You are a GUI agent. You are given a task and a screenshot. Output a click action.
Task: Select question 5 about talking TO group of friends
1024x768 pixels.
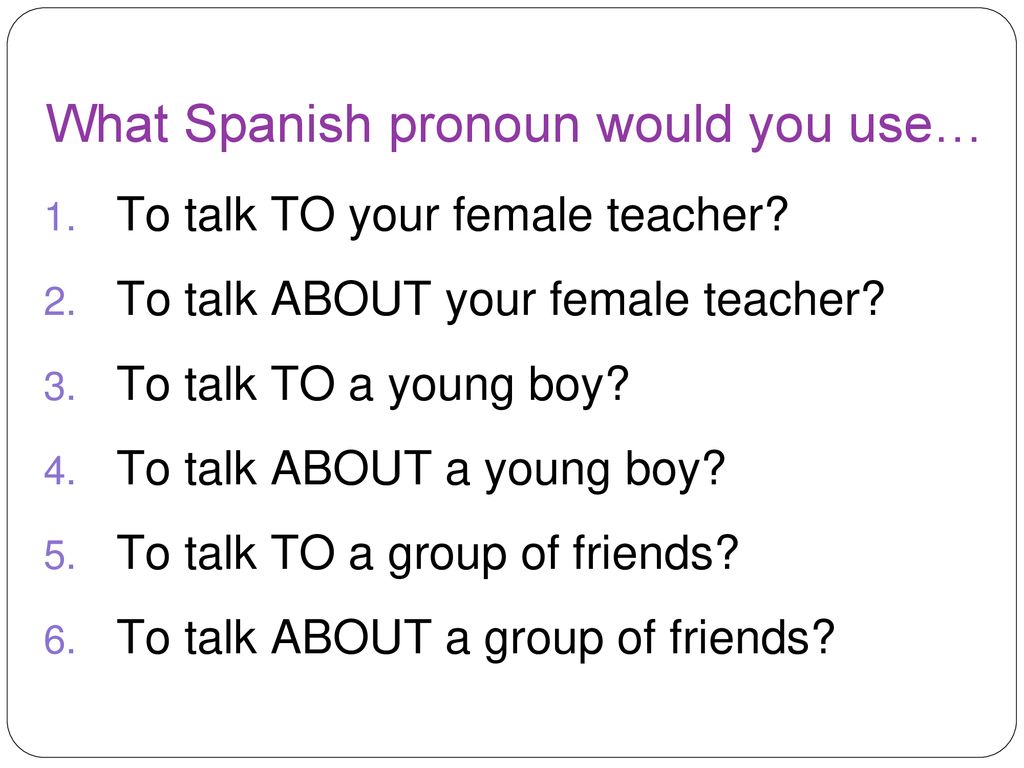coord(427,554)
